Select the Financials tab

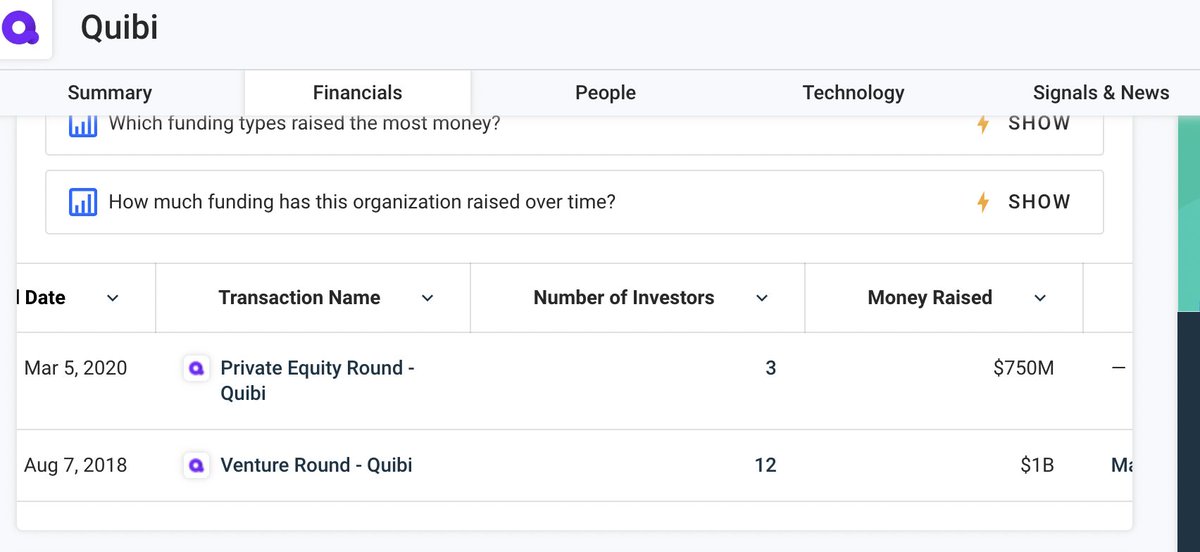[x=357, y=93]
